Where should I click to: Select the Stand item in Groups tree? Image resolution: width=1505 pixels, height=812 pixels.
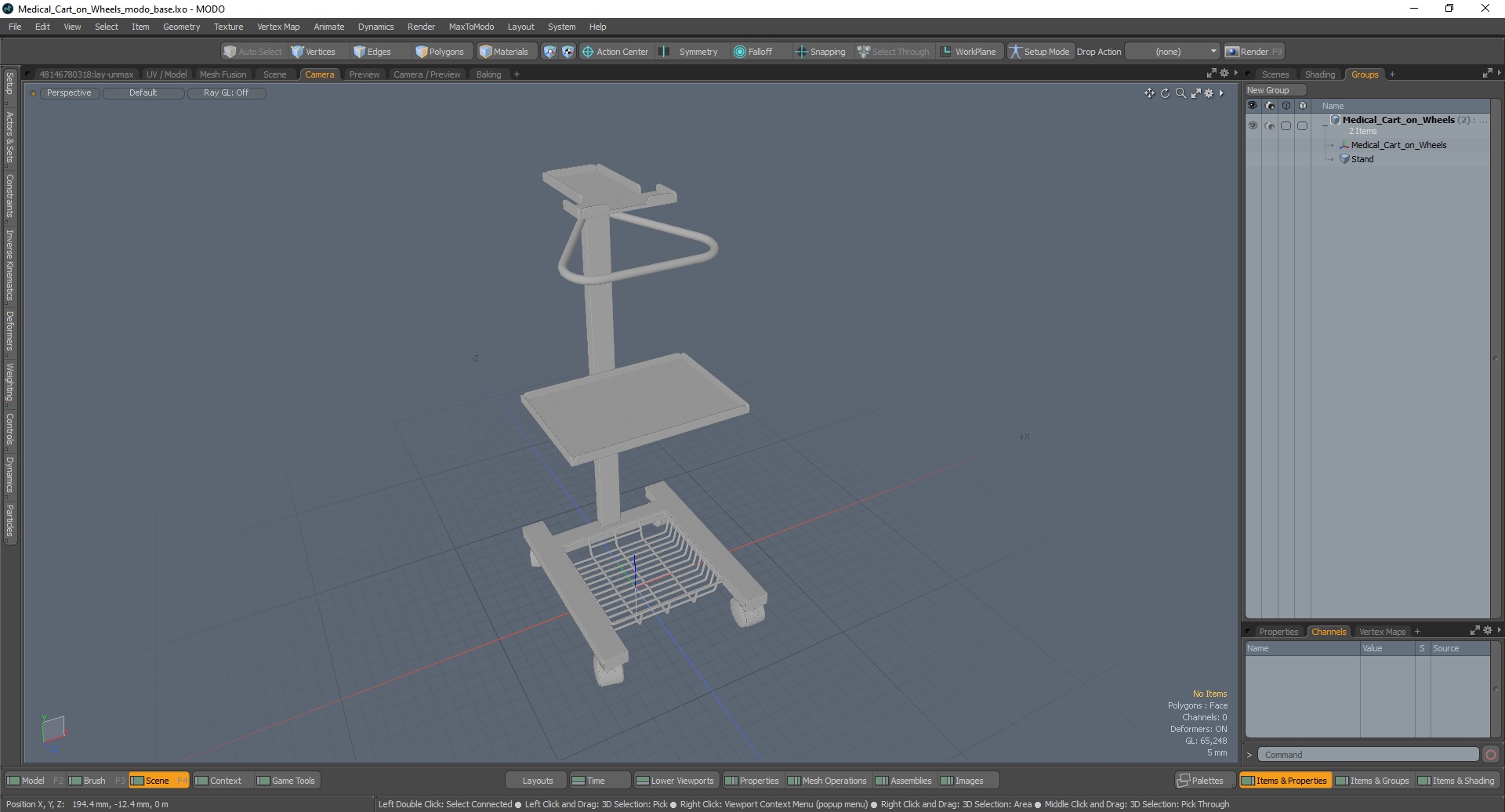tap(1362, 159)
